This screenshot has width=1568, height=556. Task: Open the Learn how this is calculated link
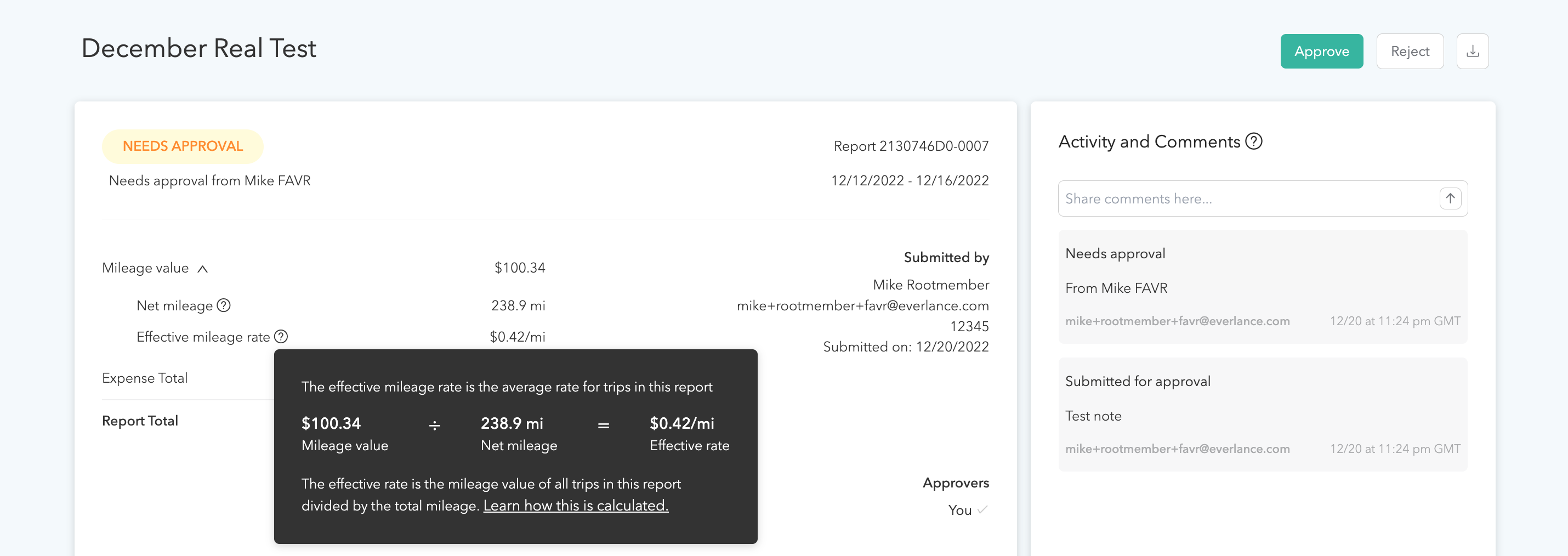tap(576, 505)
